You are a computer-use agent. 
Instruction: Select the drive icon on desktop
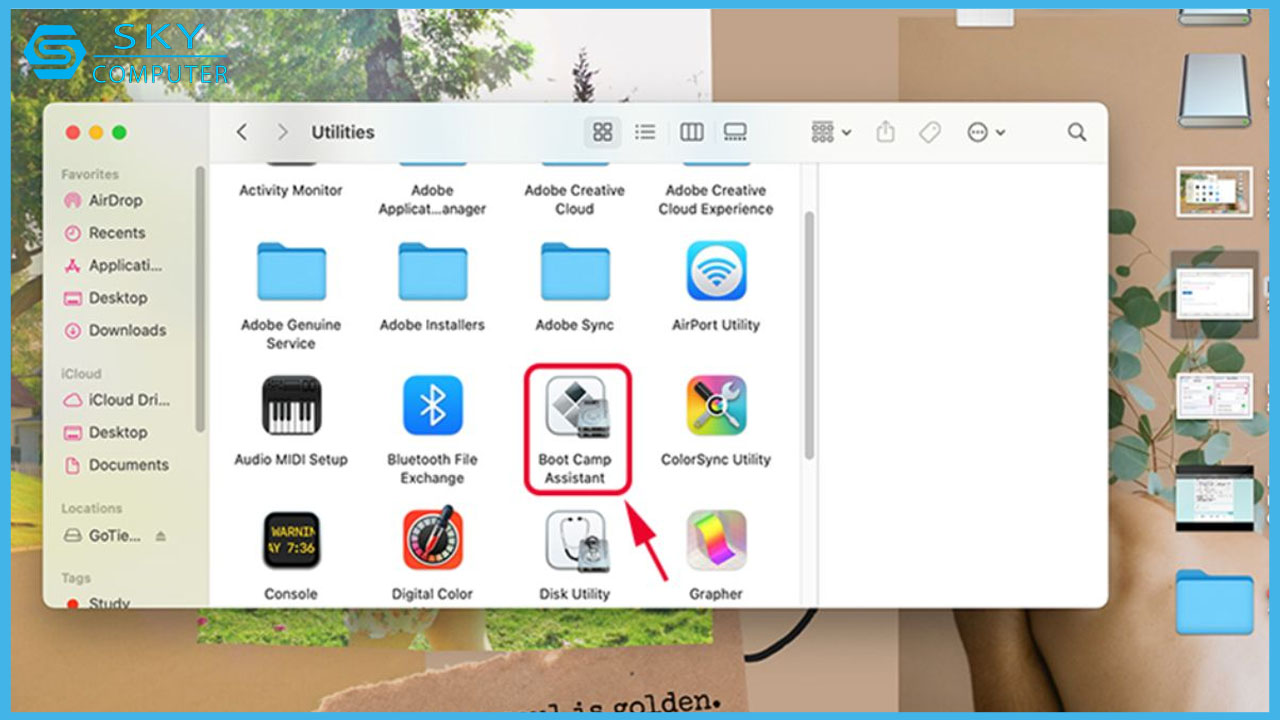1214,91
